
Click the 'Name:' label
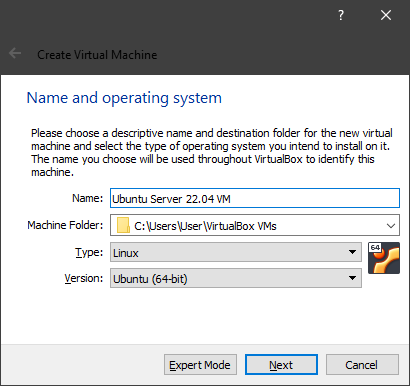tap(88, 198)
